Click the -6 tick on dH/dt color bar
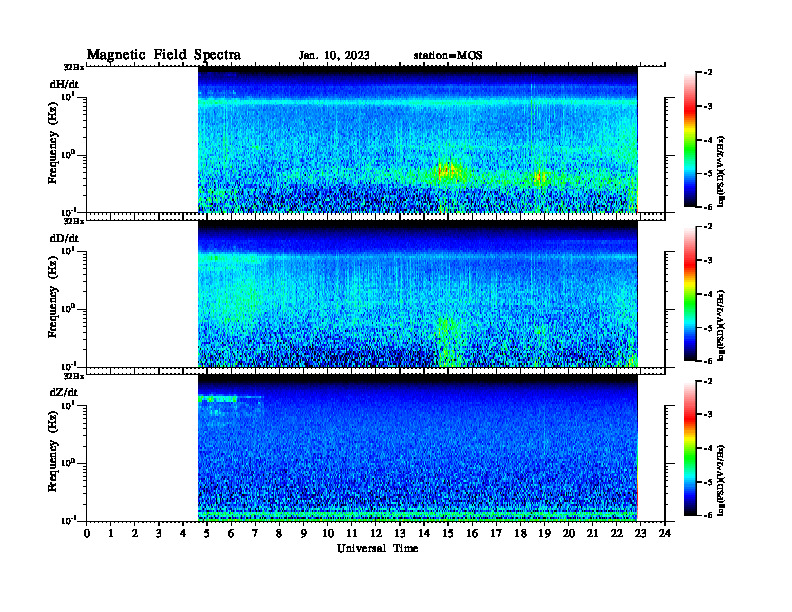 pyautogui.click(x=708, y=206)
